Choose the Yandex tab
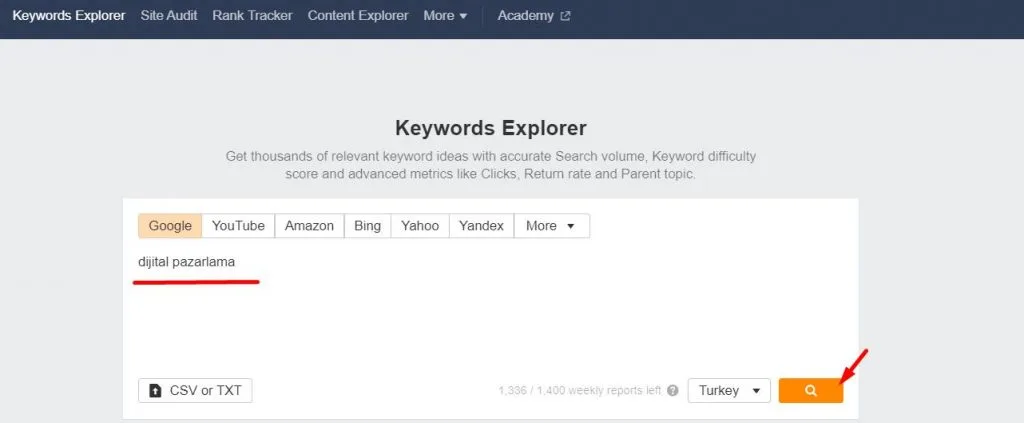The width and height of the screenshot is (1024, 423). (481, 226)
